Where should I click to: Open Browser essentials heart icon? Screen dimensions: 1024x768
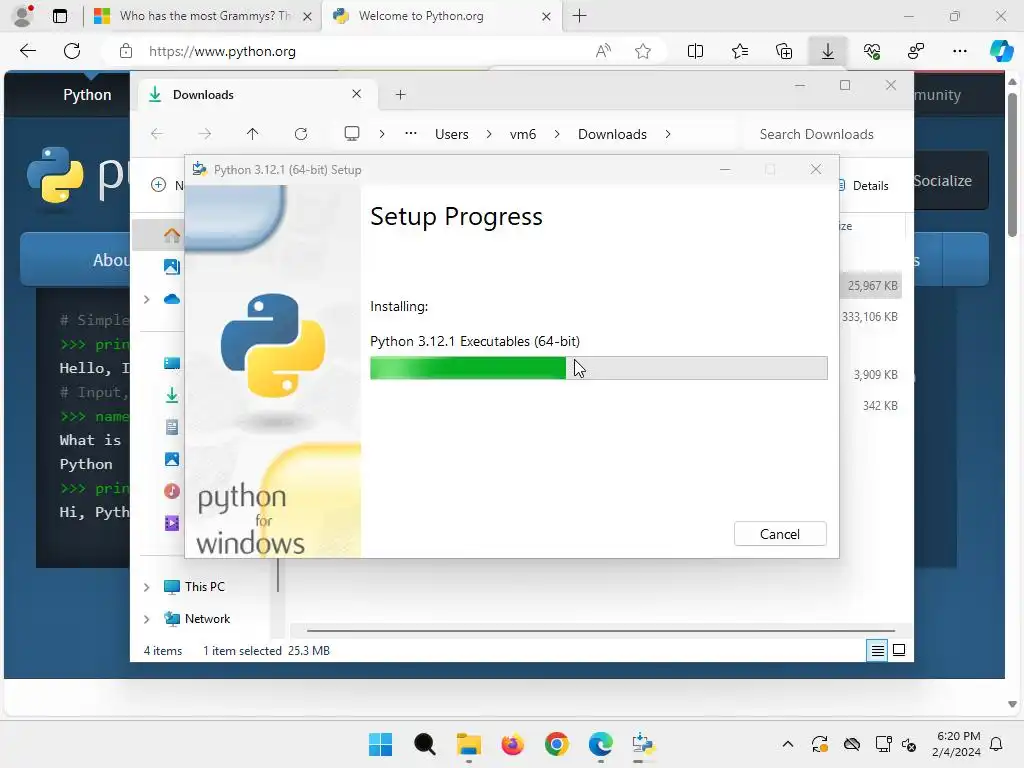872,51
